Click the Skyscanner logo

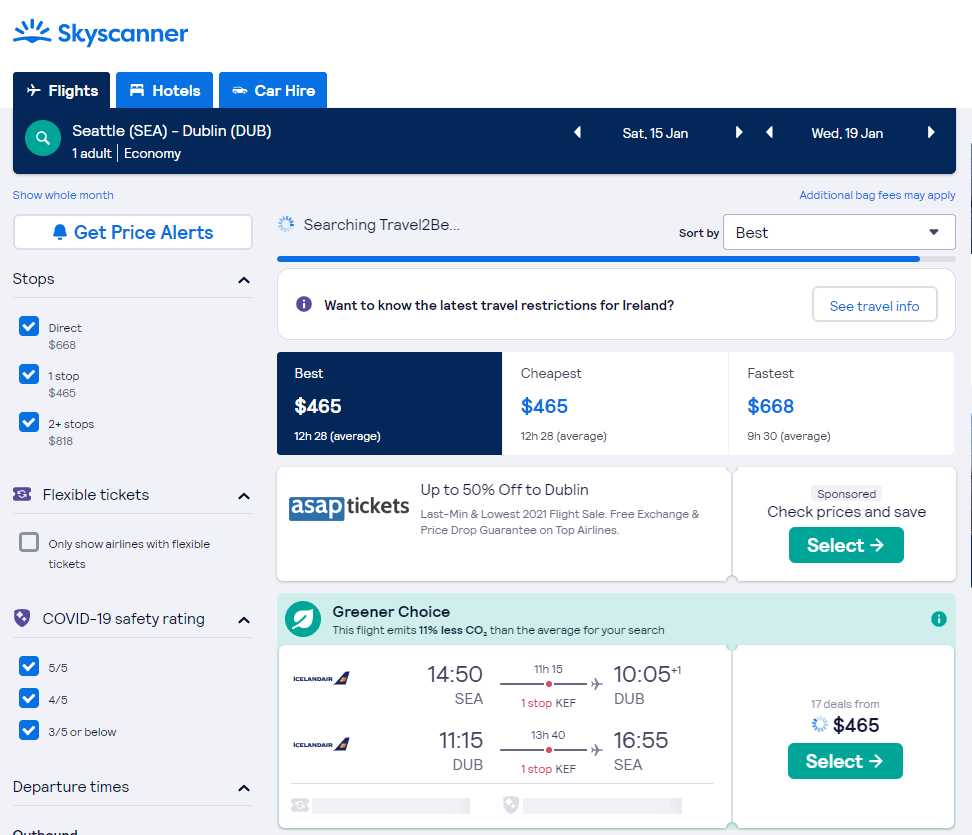point(100,33)
